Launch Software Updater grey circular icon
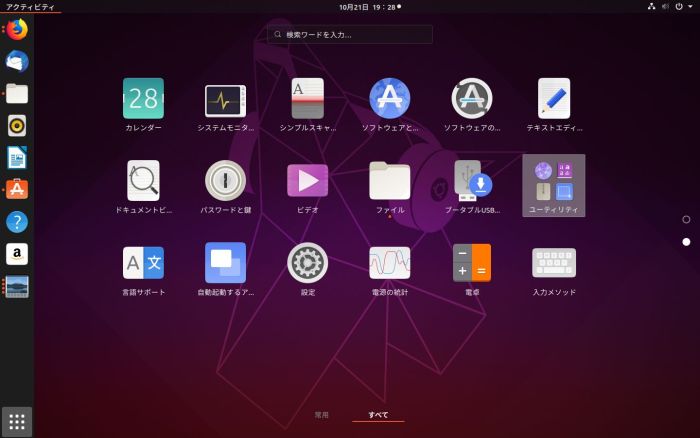Viewport: 700px width, 438px height. pos(472,98)
